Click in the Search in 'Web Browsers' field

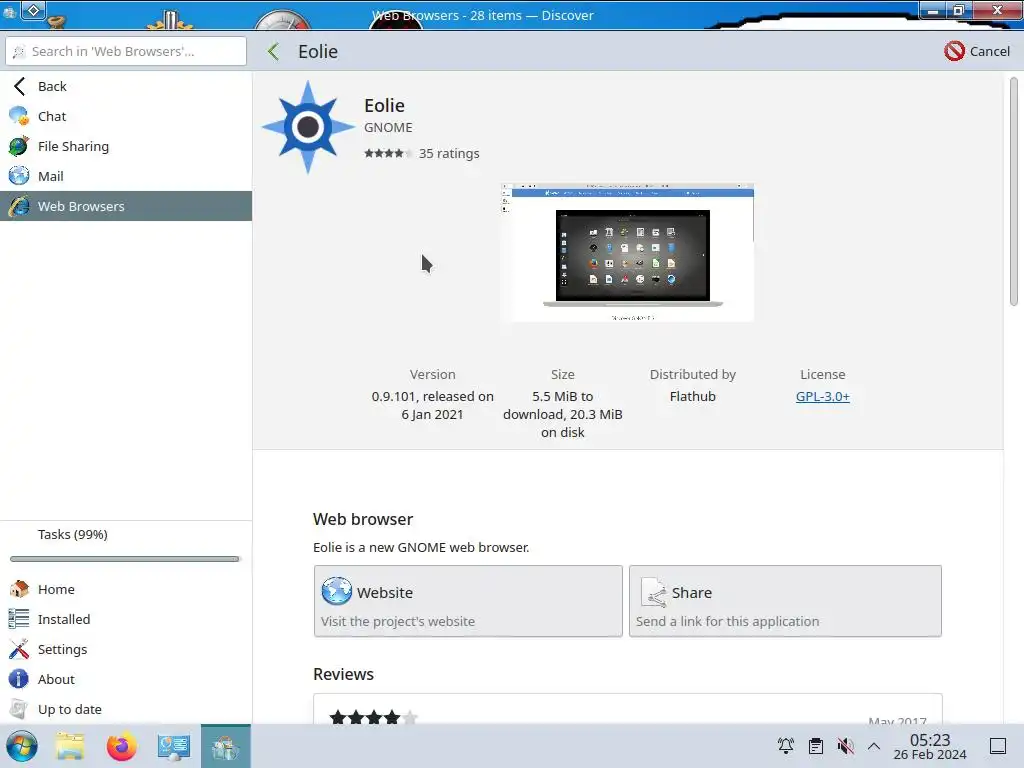[126, 51]
